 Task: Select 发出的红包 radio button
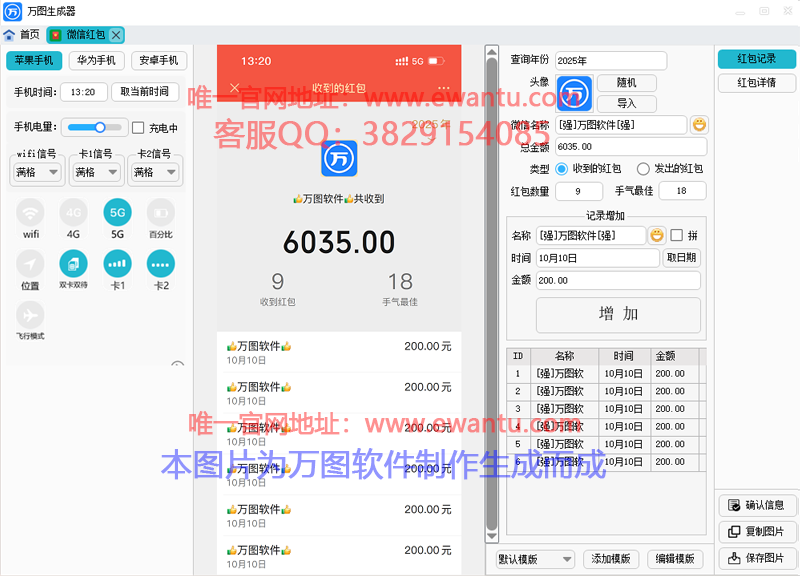643,169
